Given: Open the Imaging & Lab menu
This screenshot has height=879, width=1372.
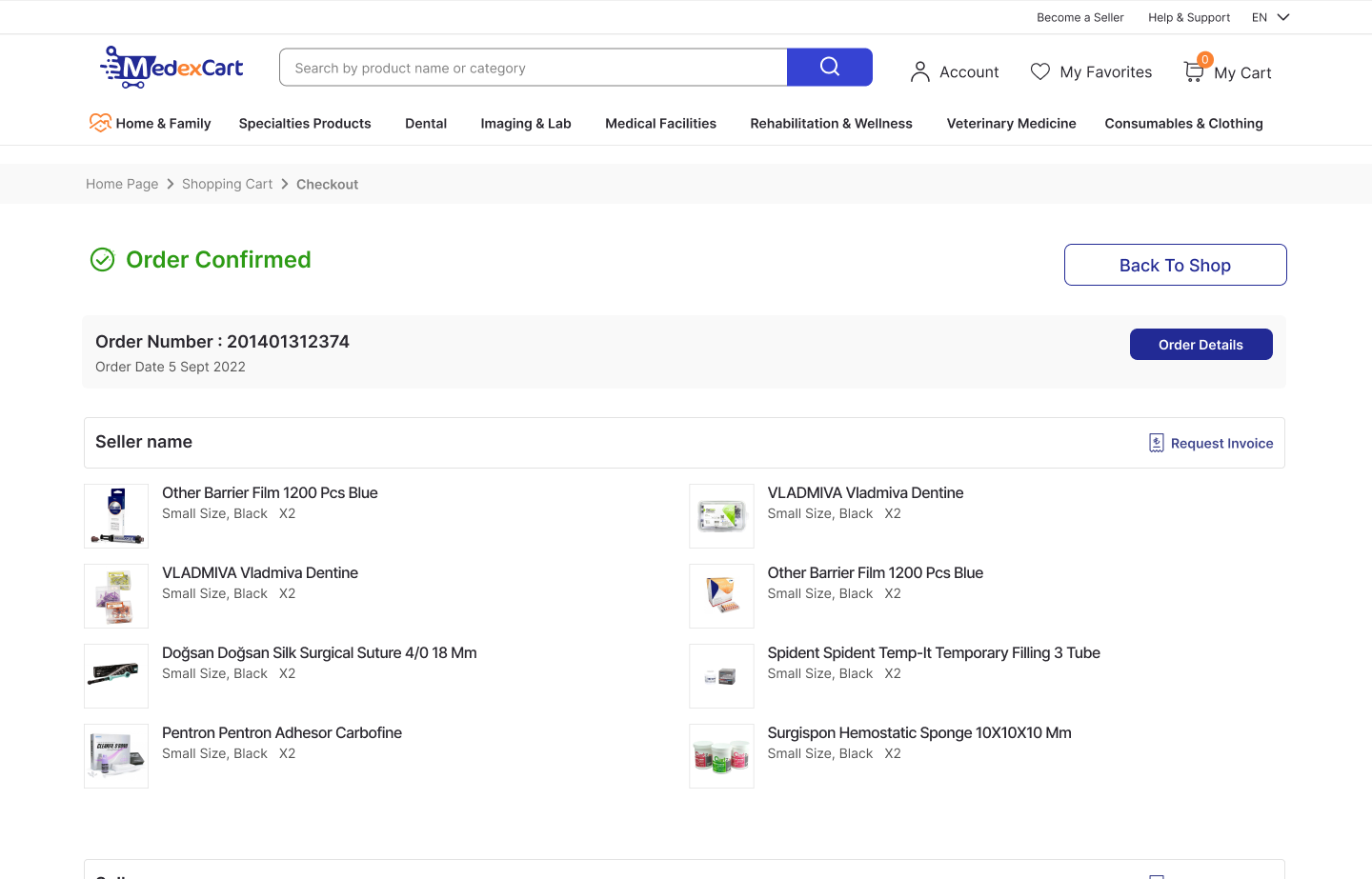Looking at the screenshot, I should (526, 123).
